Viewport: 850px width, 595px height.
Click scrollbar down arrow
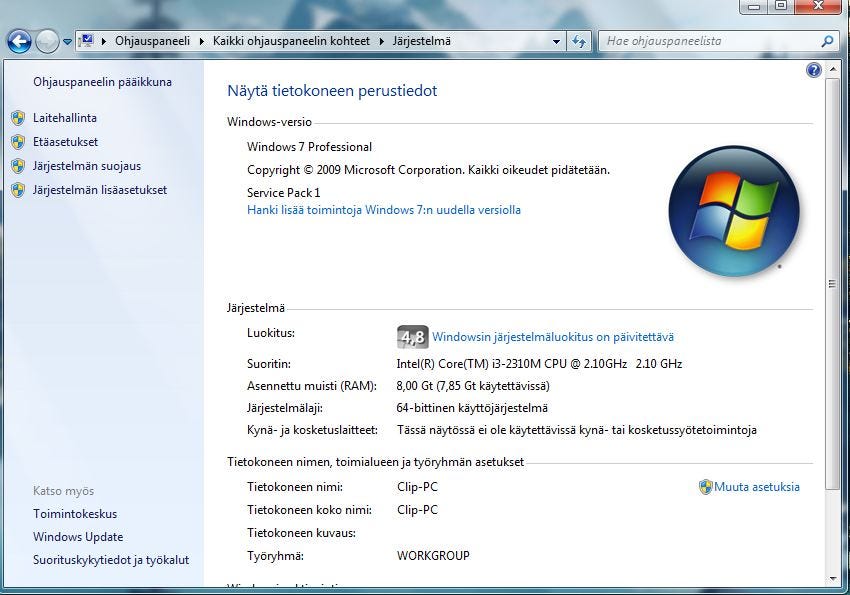(833, 579)
